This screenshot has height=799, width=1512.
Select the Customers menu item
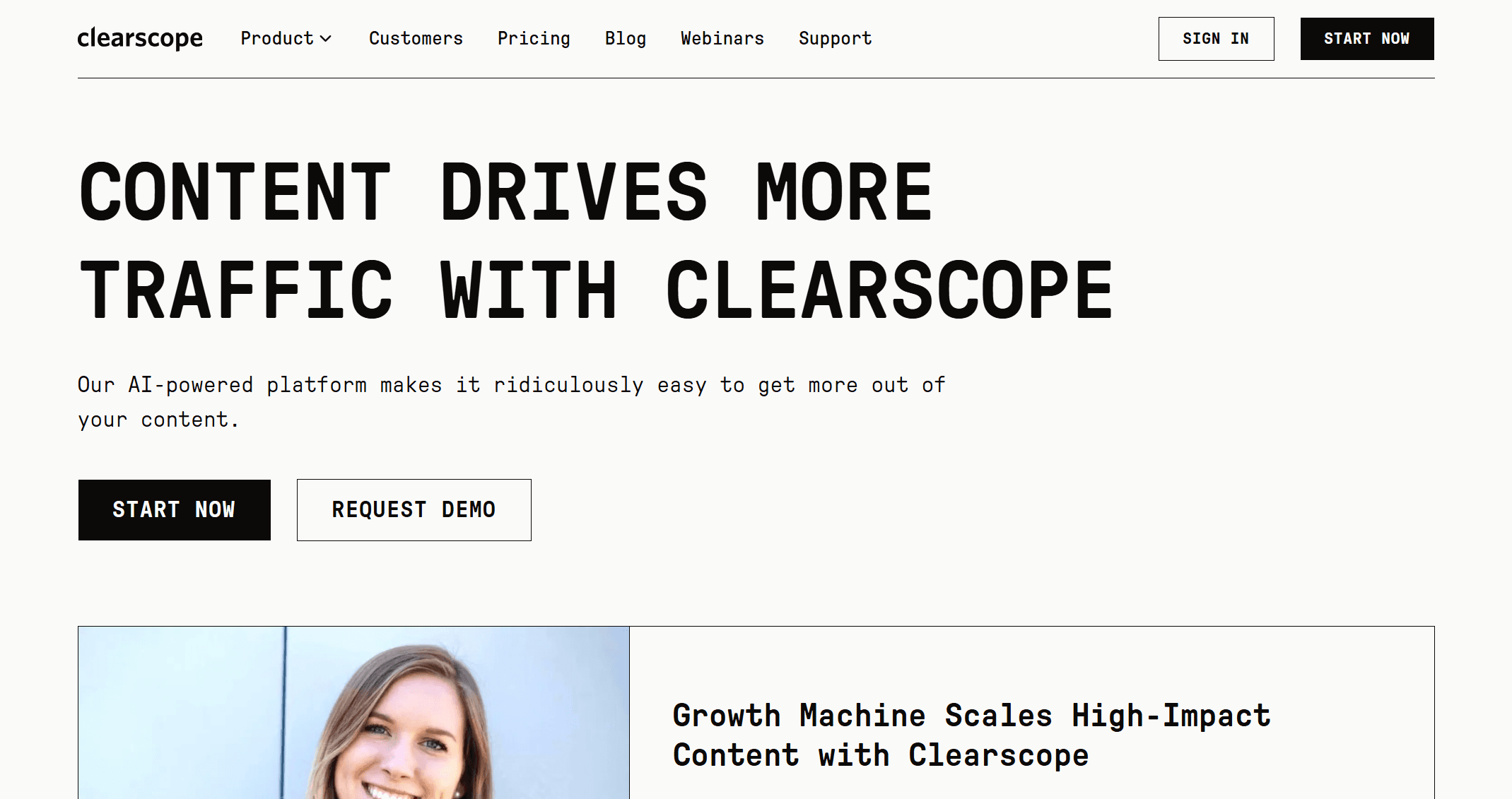coord(416,39)
